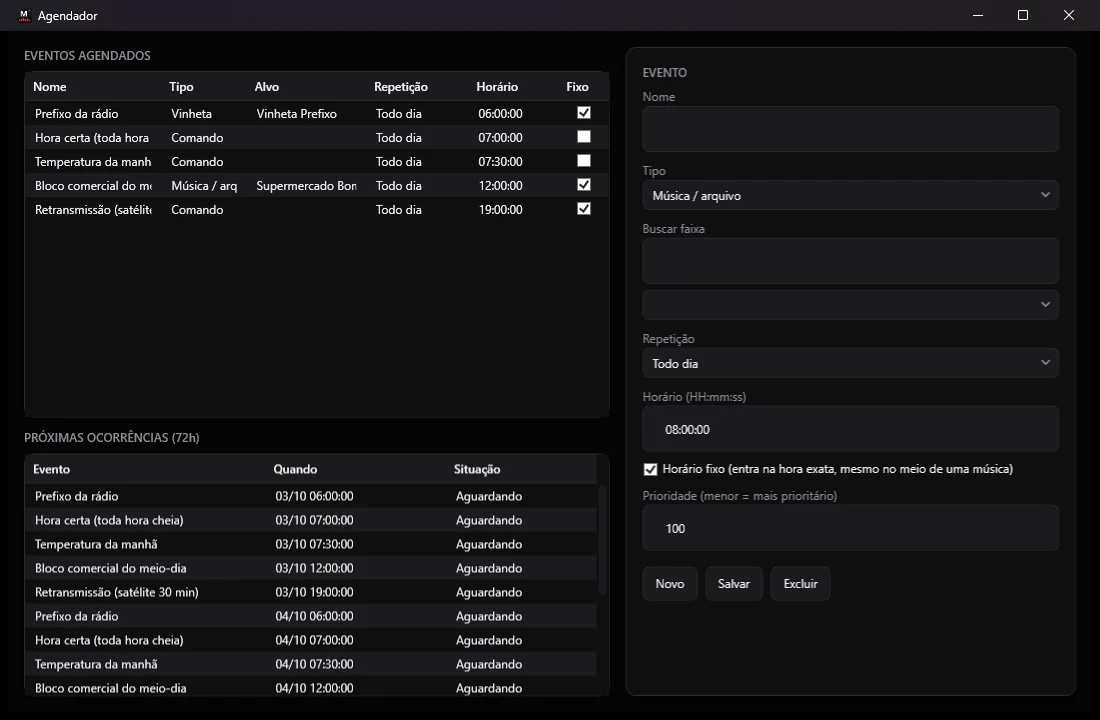The image size is (1100, 720).
Task: Expand the empty dropdown below Buscar faixa
Action: pos(850,305)
